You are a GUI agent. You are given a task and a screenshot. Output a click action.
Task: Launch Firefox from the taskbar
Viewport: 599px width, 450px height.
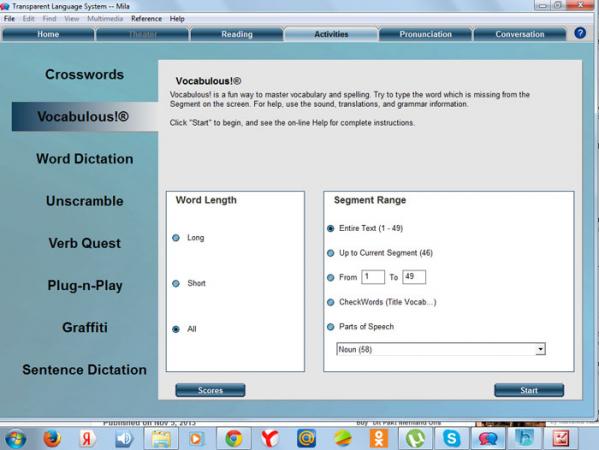(52, 438)
